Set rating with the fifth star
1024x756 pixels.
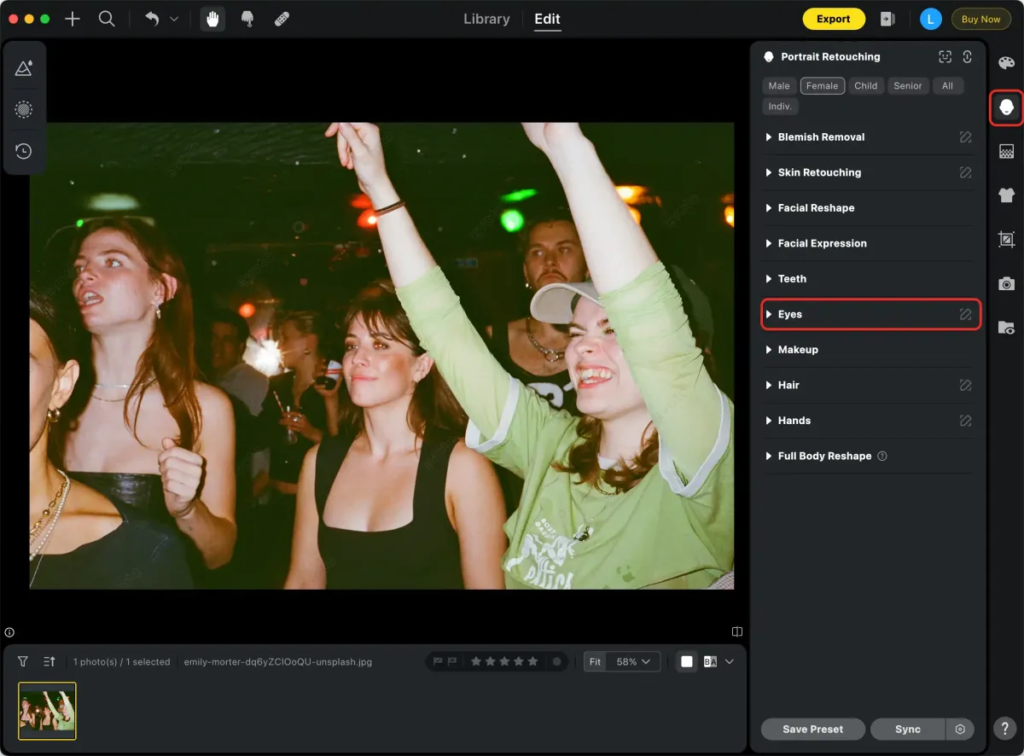[533, 661]
